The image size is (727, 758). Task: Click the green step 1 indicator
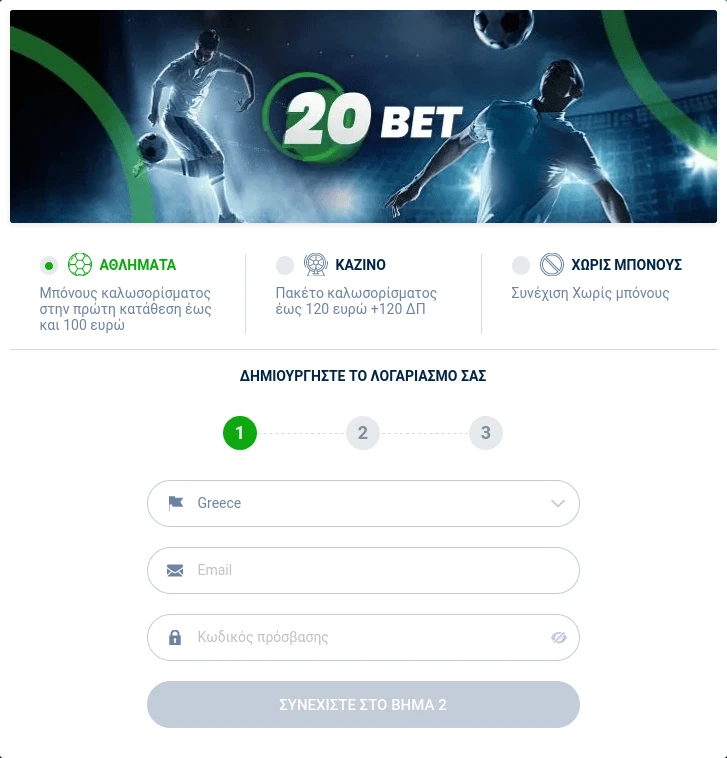pos(240,433)
